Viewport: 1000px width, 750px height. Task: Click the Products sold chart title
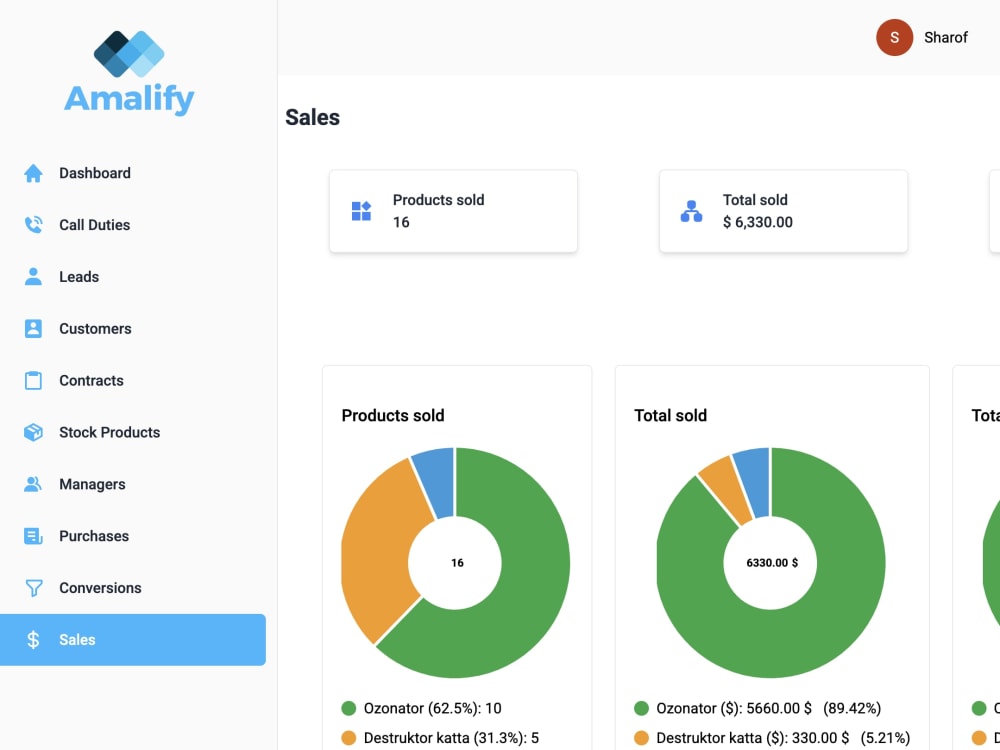pos(393,415)
